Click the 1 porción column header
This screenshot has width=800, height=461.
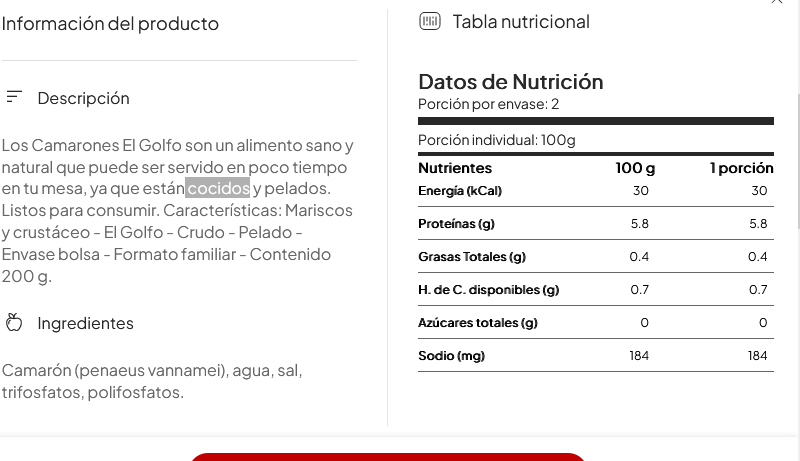pos(741,168)
